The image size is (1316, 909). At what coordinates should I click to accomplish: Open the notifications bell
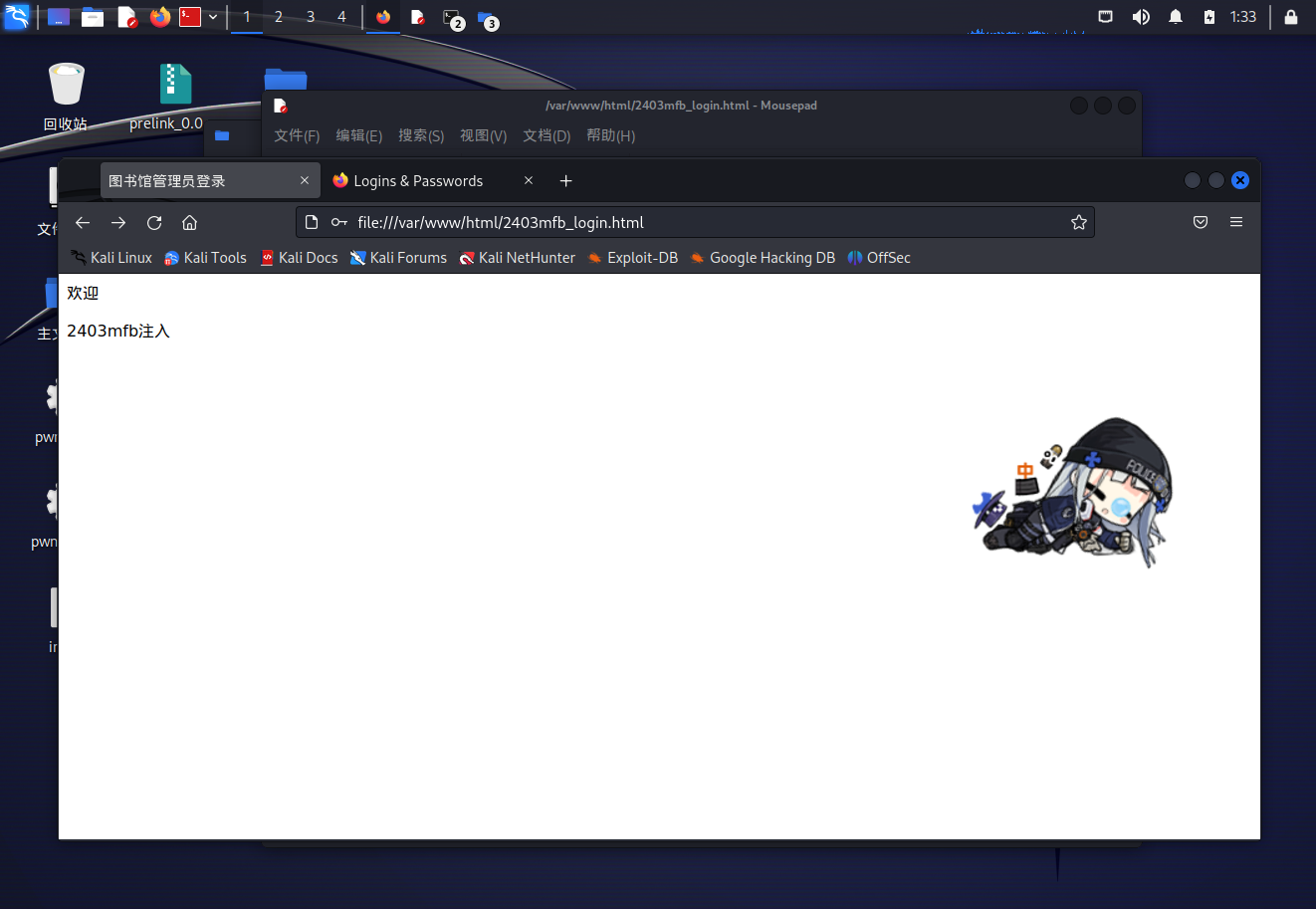coord(1176,17)
